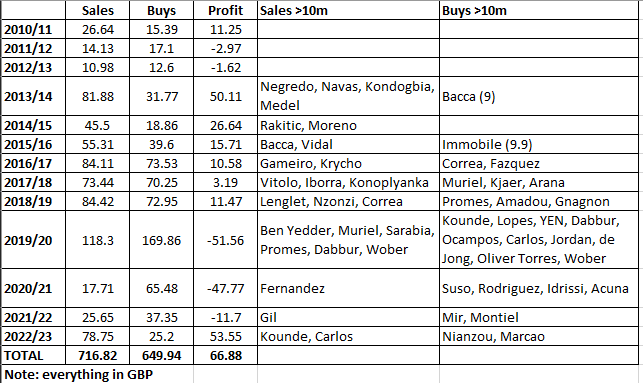
Task: Click the 2010/11 season row label
Action: tap(33, 30)
